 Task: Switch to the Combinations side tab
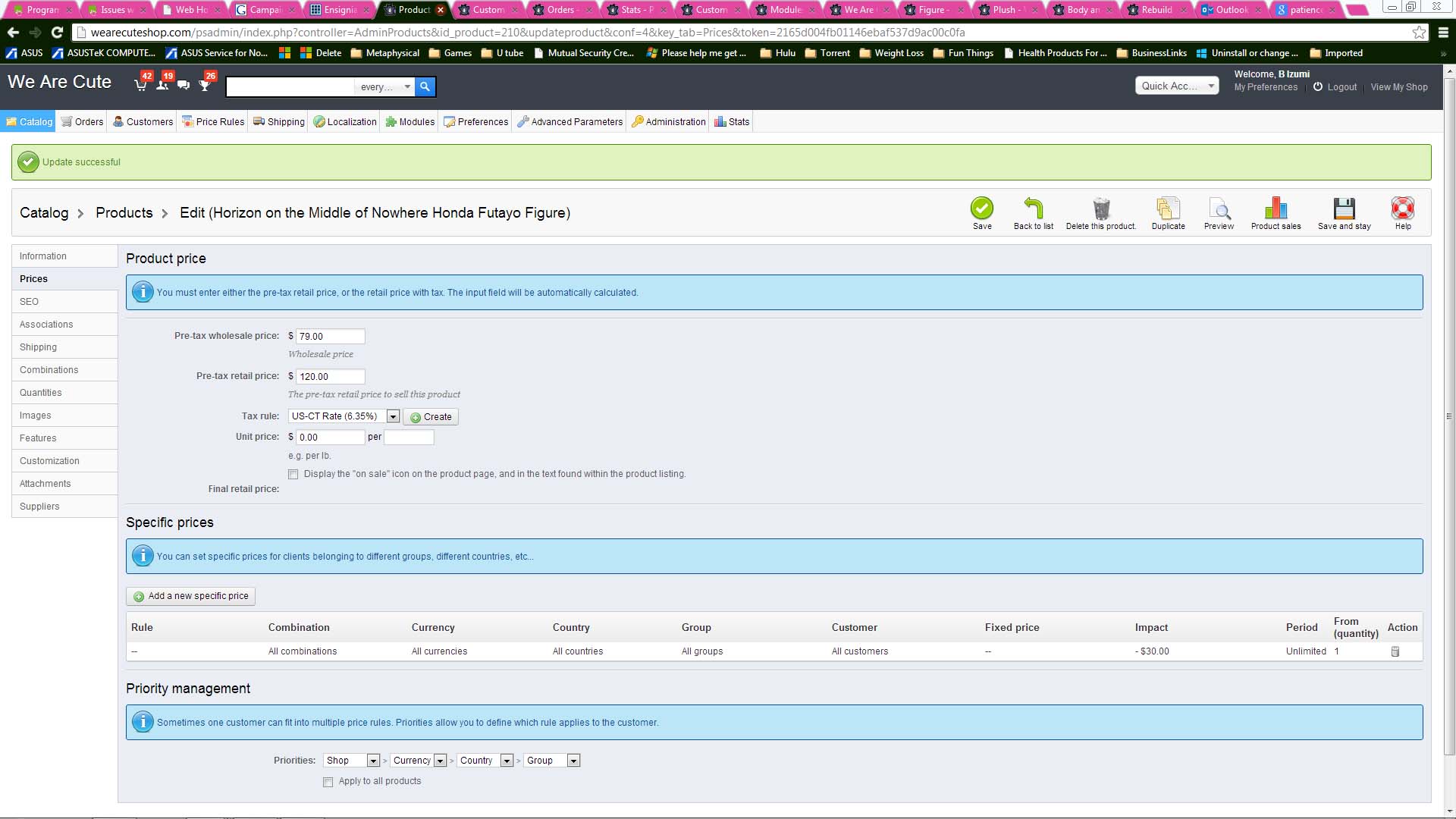coord(49,370)
